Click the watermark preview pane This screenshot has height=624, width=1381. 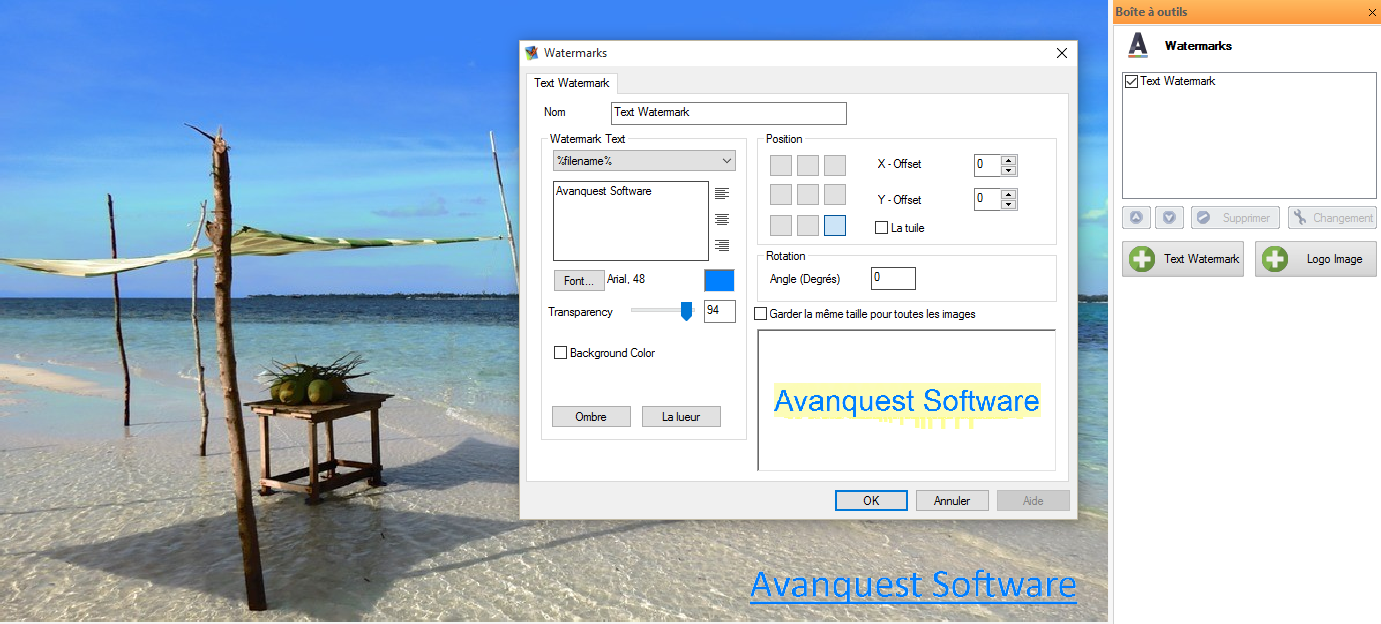pyautogui.click(x=907, y=400)
